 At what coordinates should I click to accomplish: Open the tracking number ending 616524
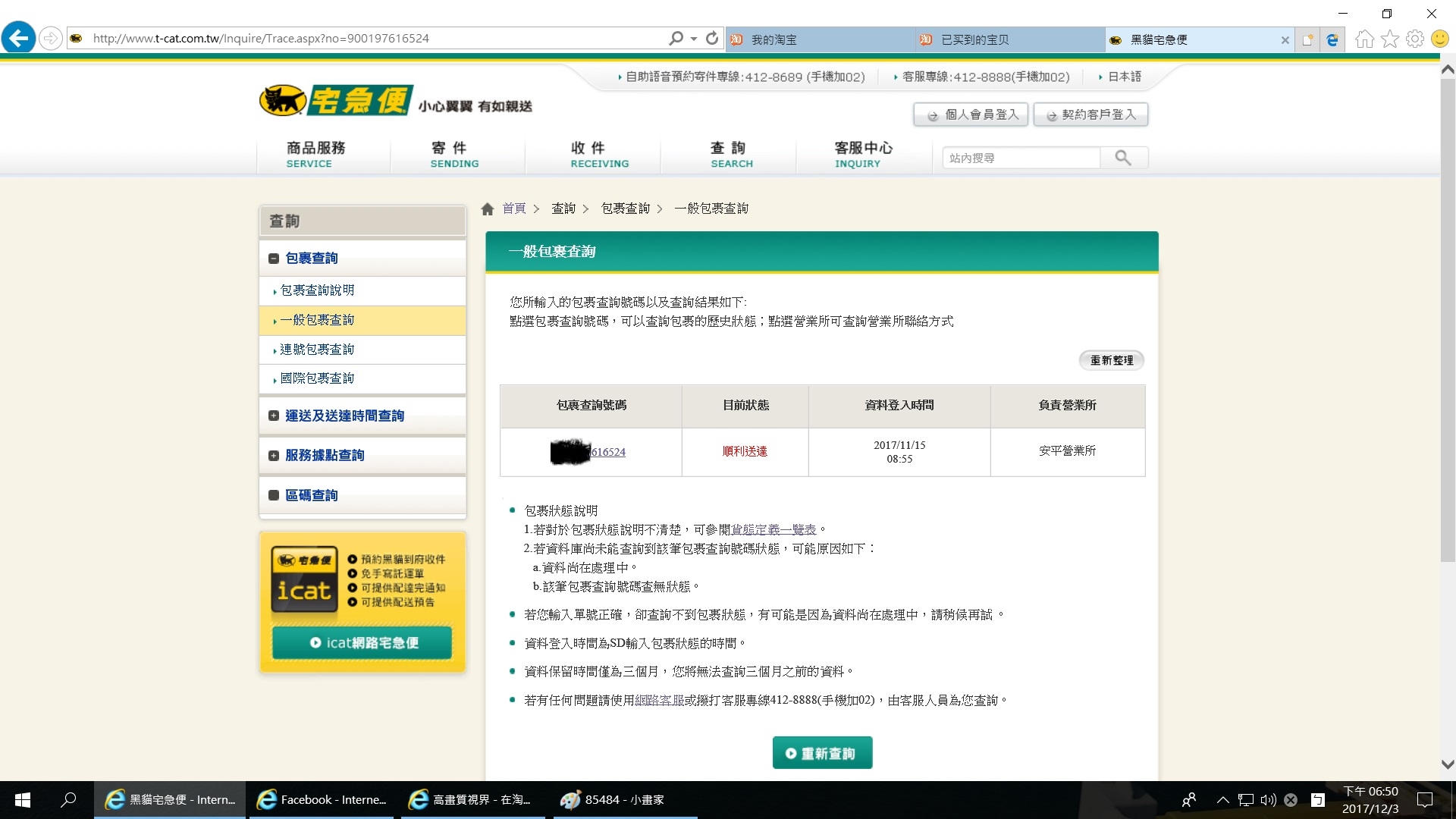pyautogui.click(x=607, y=452)
